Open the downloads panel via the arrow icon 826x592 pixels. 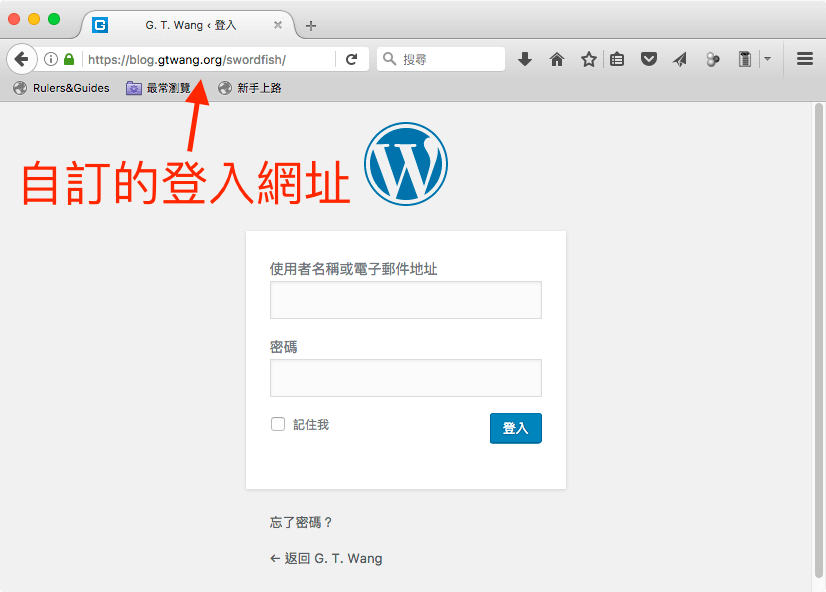coord(525,59)
